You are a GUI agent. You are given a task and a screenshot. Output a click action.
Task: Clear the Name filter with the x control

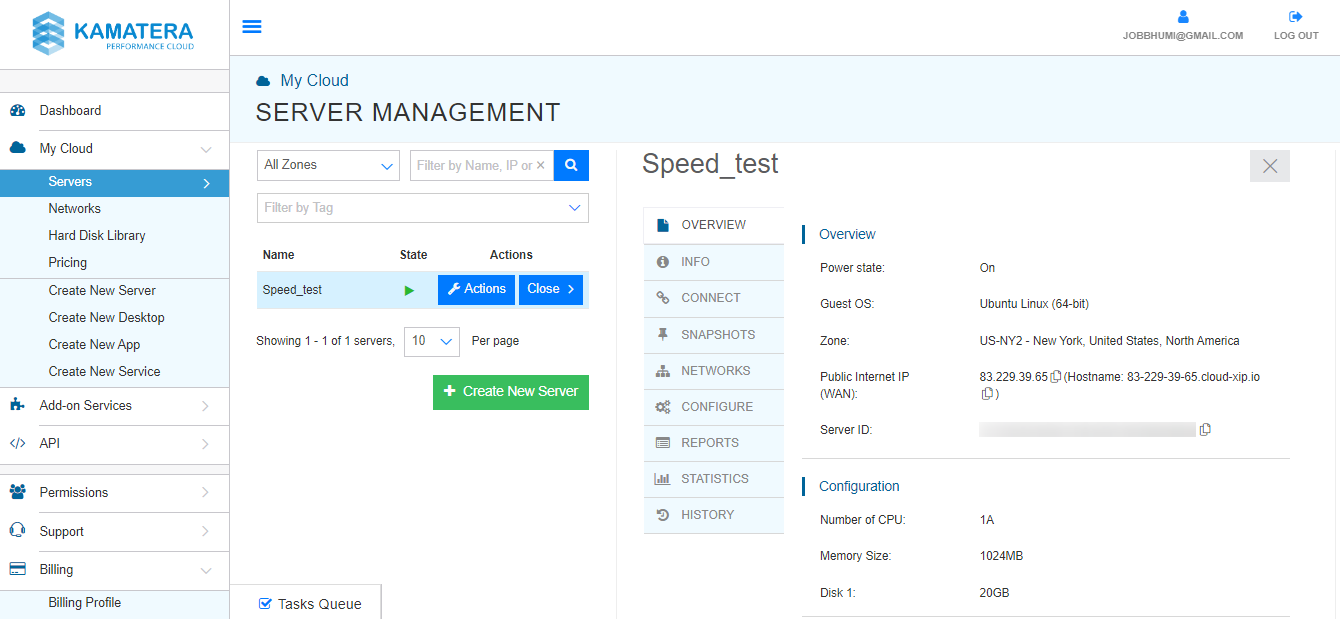pyautogui.click(x=540, y=164)
